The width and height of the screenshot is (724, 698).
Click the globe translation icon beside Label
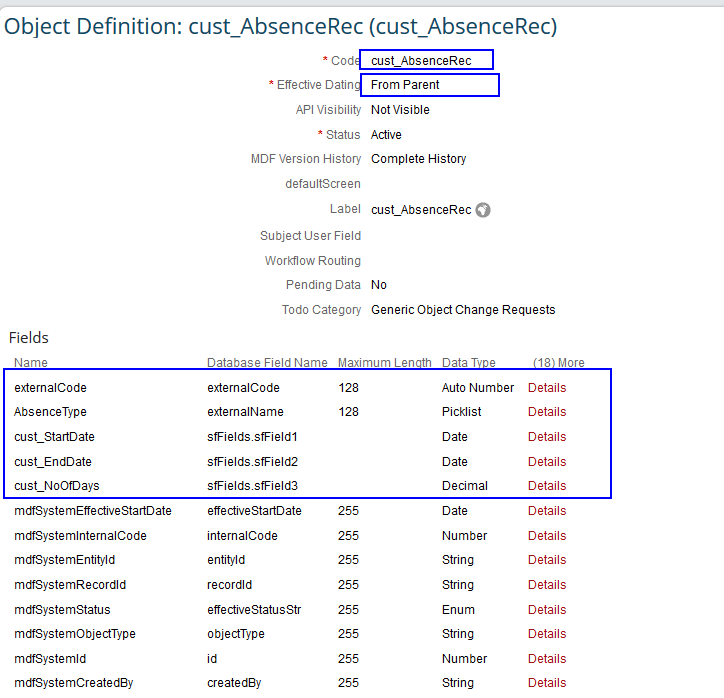click(x=483, y=210)
